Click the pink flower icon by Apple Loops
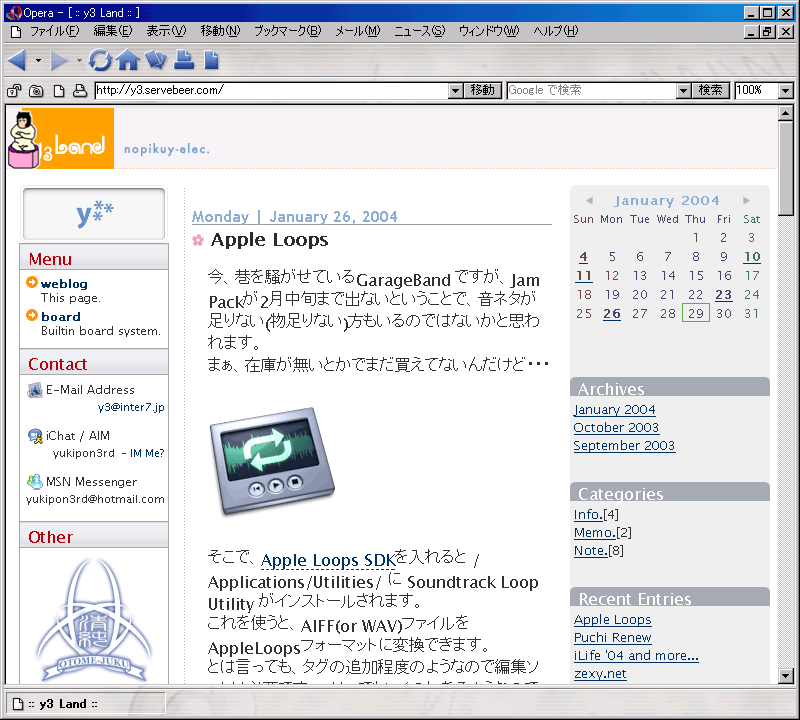The image size is (800, 720). (198, 240)
